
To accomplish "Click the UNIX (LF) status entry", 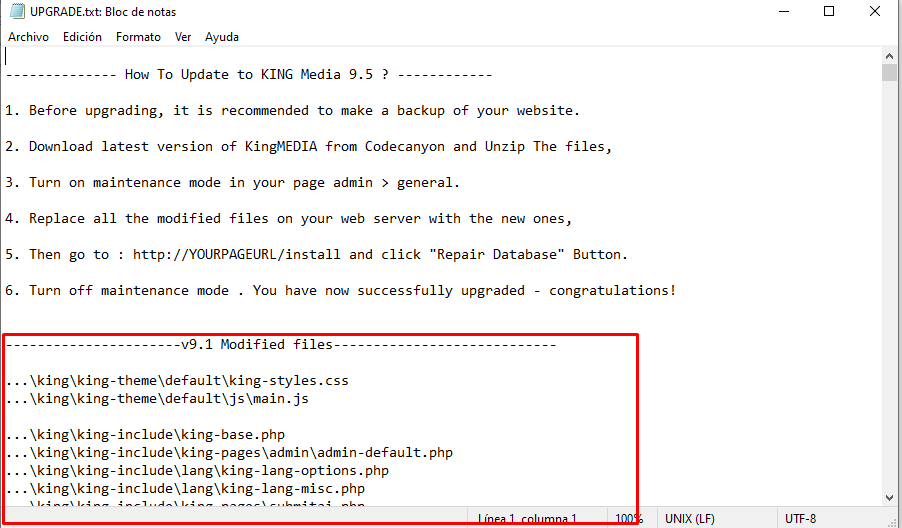I will tap(690, 518).
